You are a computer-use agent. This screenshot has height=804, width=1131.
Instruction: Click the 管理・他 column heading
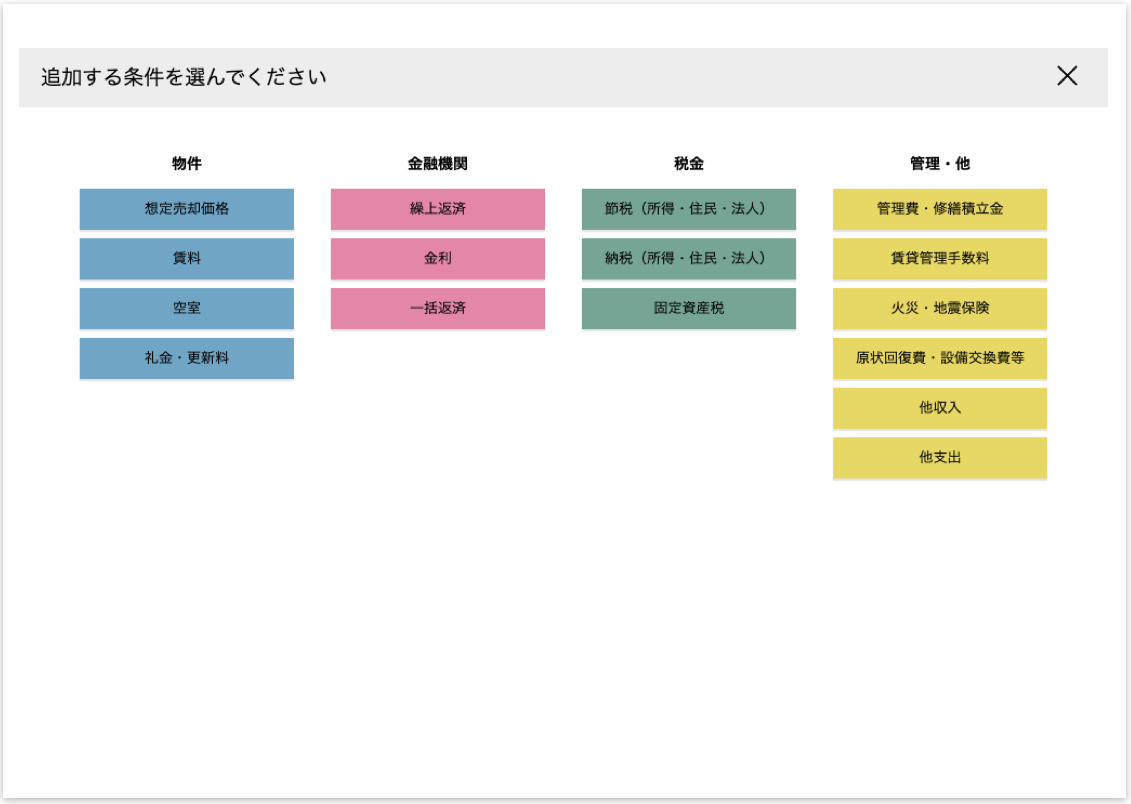(940, 164)
